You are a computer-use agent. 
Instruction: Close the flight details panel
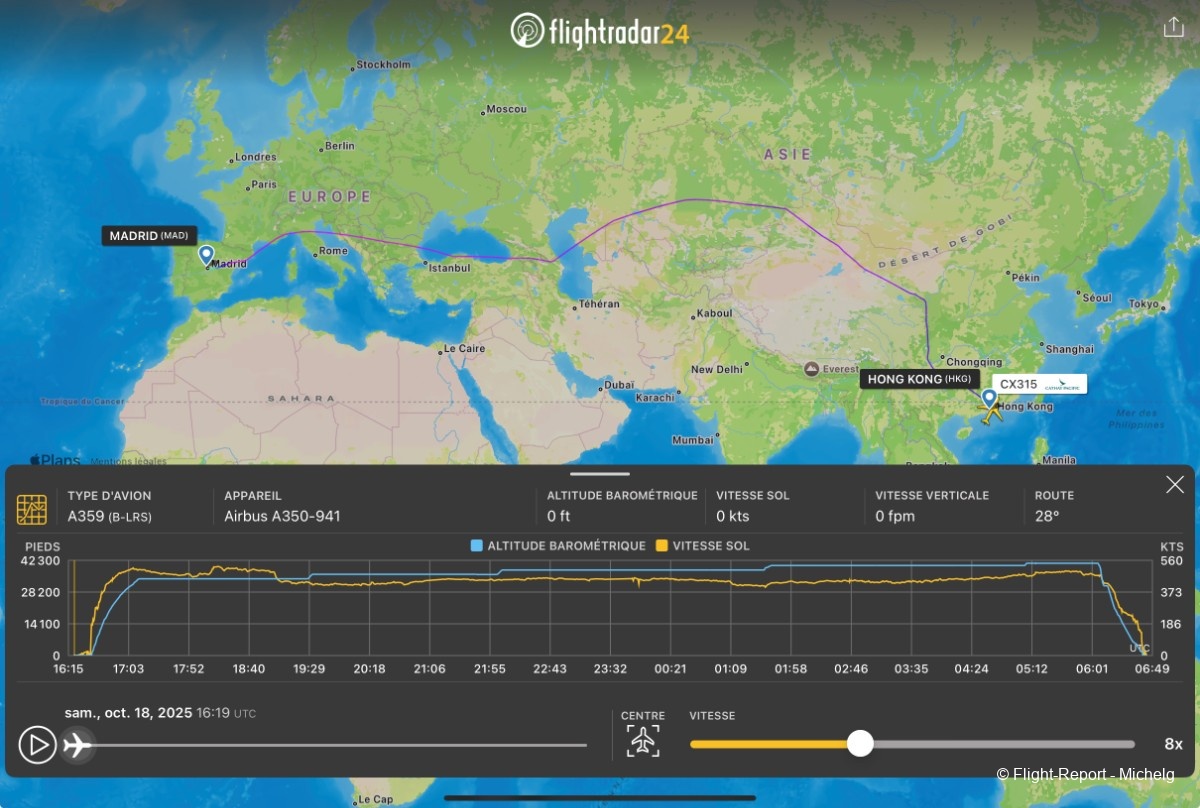1174,485
